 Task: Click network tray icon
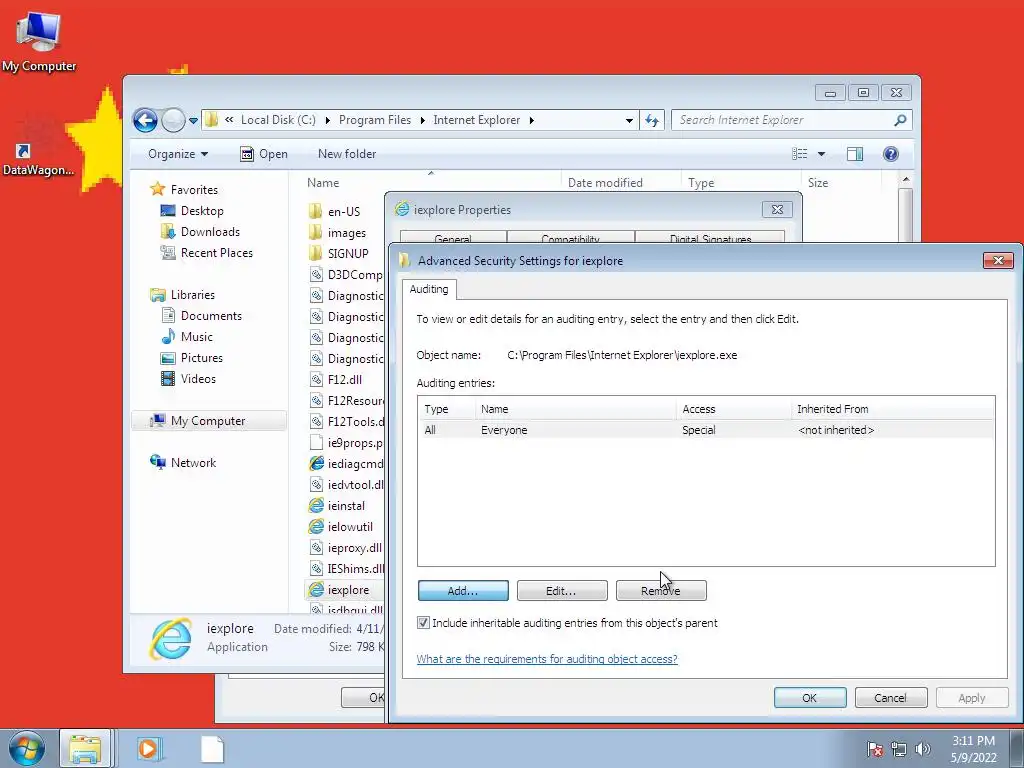click(x=899, y=748)
